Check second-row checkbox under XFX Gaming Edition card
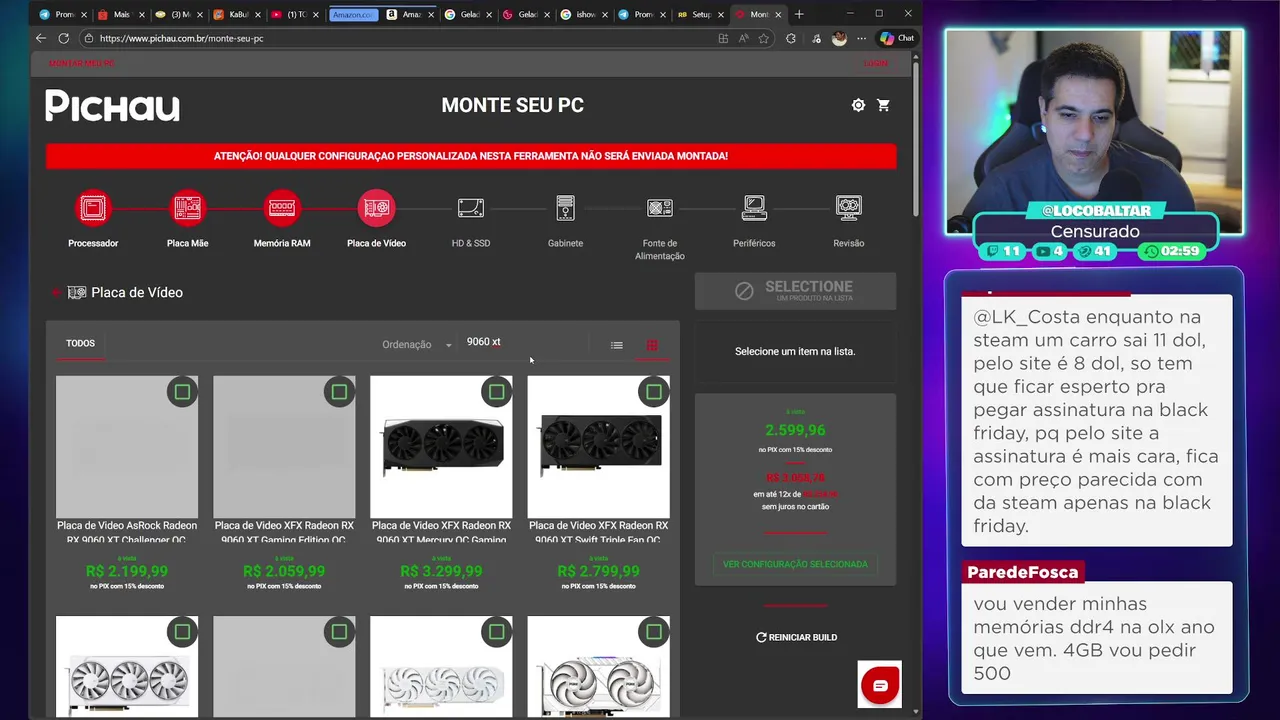The width and height of the screenshot is (1280, 720). pos(339,632)
